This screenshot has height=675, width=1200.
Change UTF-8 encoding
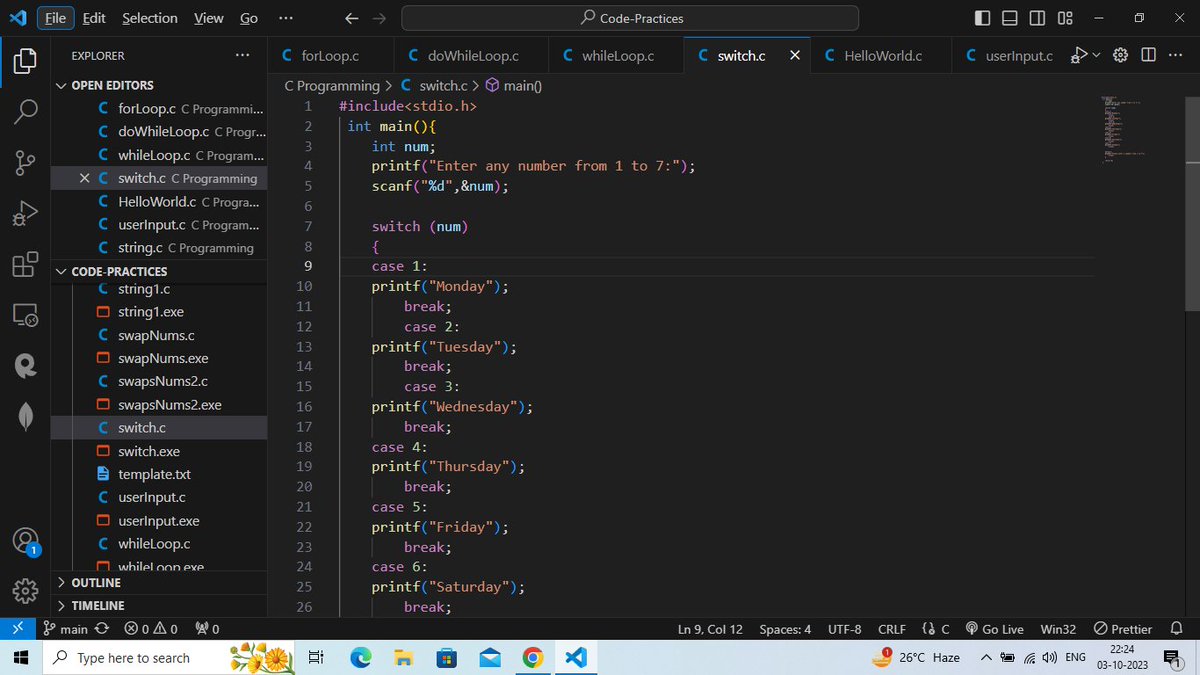pos(844,629)
